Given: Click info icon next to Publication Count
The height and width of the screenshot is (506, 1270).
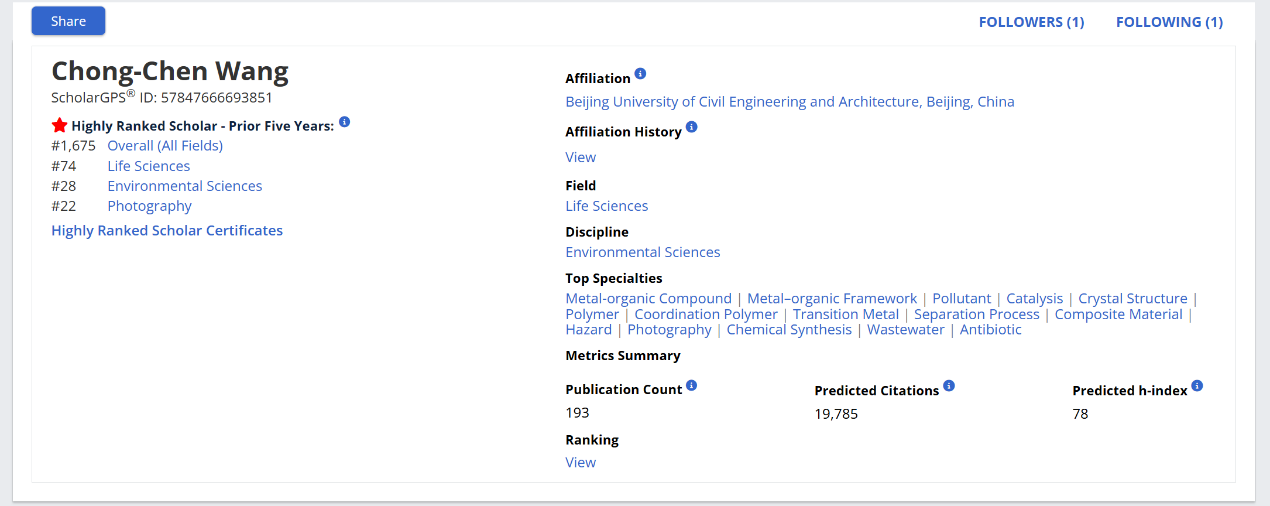Looking at the screenshot, I should (x=692, y=385).
